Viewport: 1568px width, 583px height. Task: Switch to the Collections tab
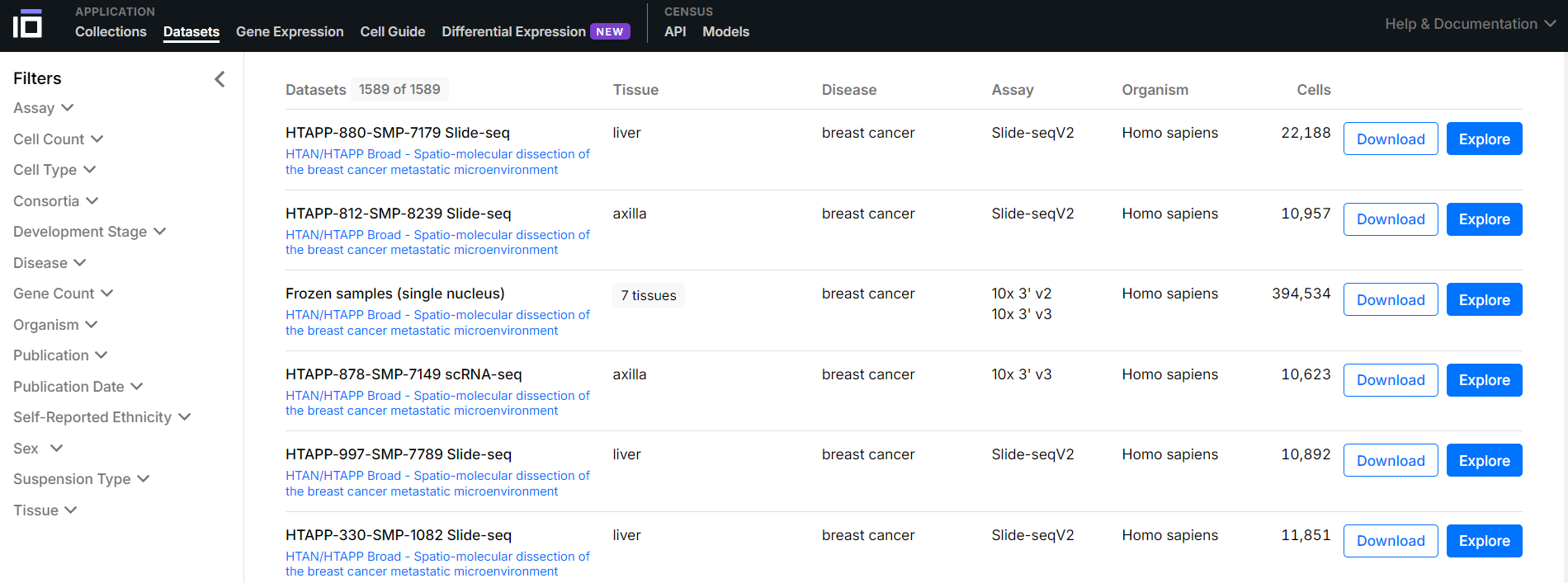tap(111, 31)
